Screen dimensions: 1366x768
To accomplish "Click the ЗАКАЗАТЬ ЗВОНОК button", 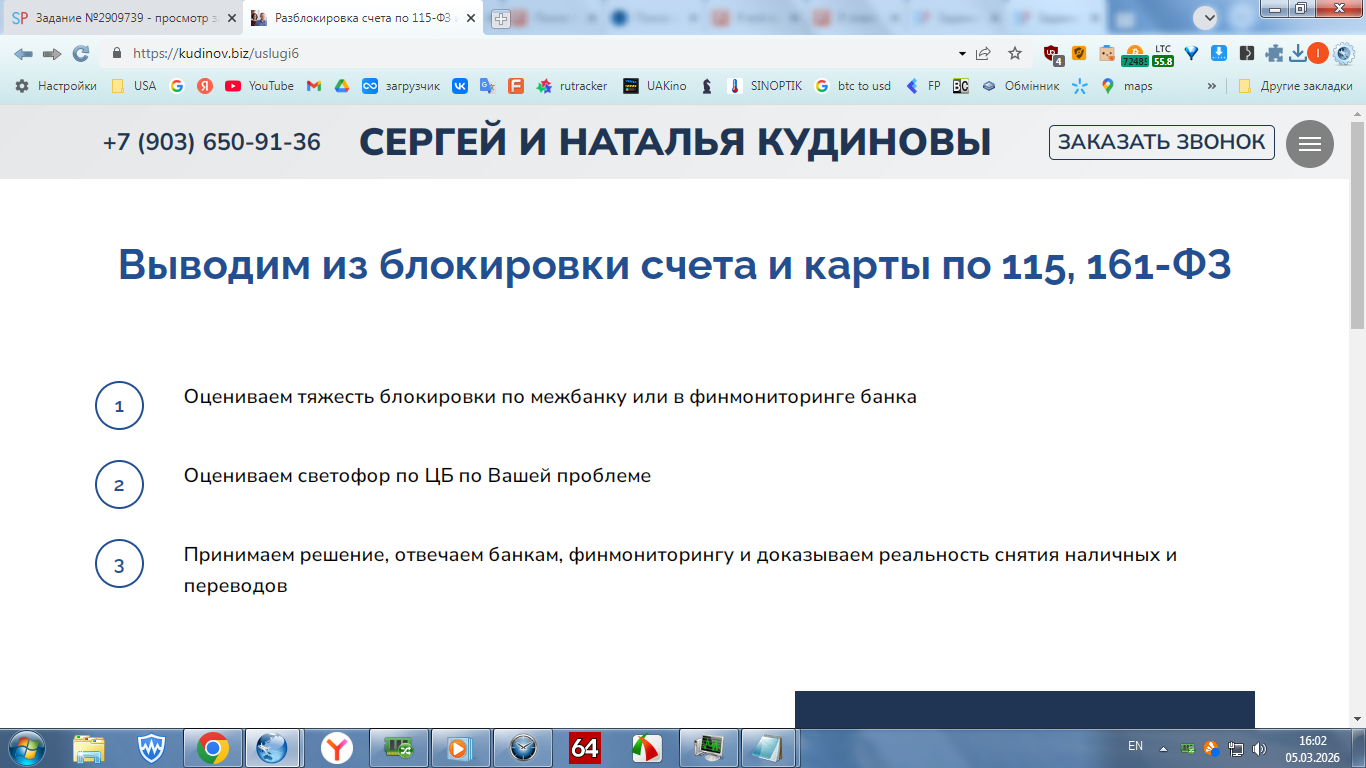I will coord(1162,142).
